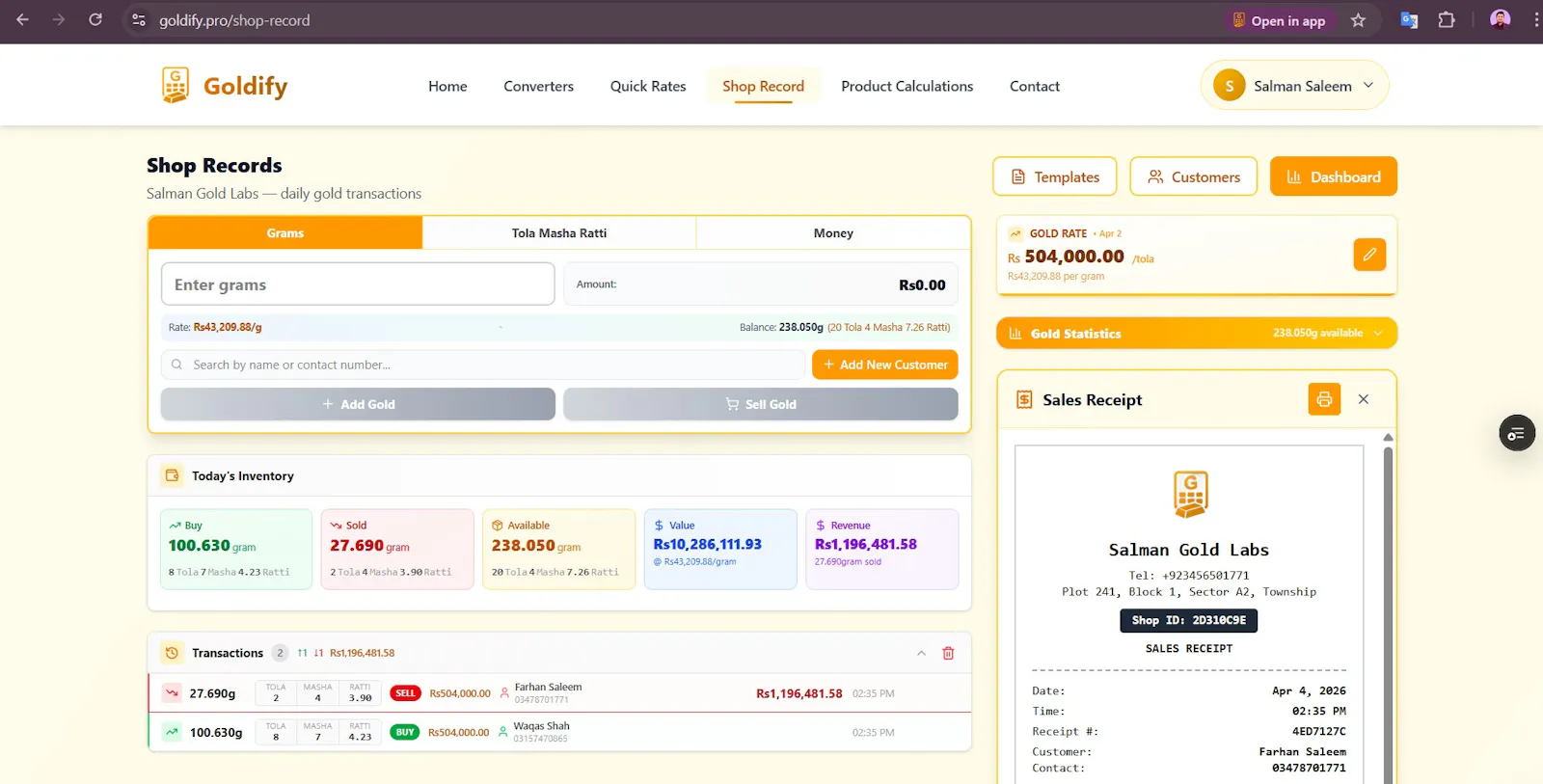
Task: Click the Today's Inventory wallet icon
Action: click(x=173, y=475)
